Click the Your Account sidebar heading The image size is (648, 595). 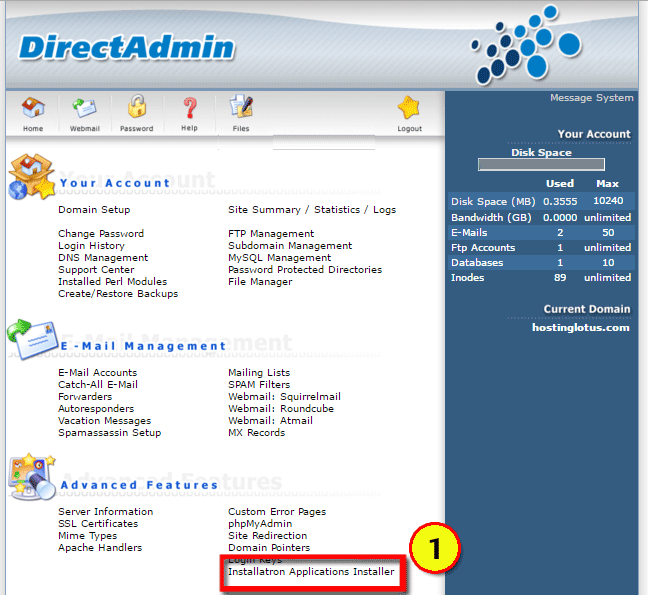coord(594,134)
